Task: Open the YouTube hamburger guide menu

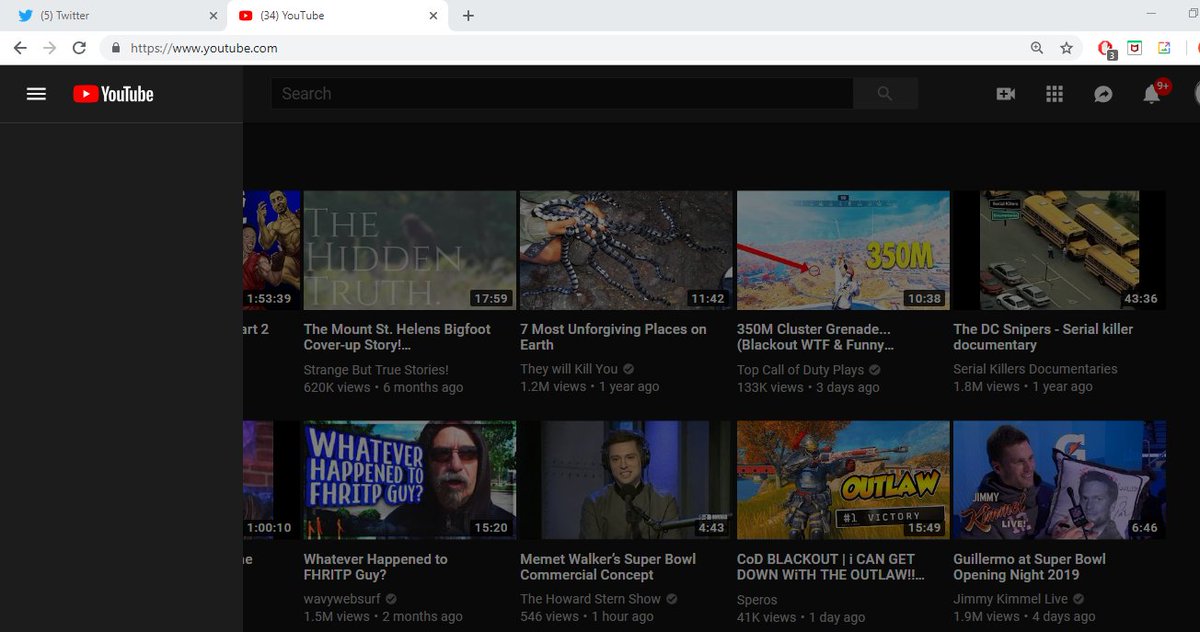Action: pos(36,94)
